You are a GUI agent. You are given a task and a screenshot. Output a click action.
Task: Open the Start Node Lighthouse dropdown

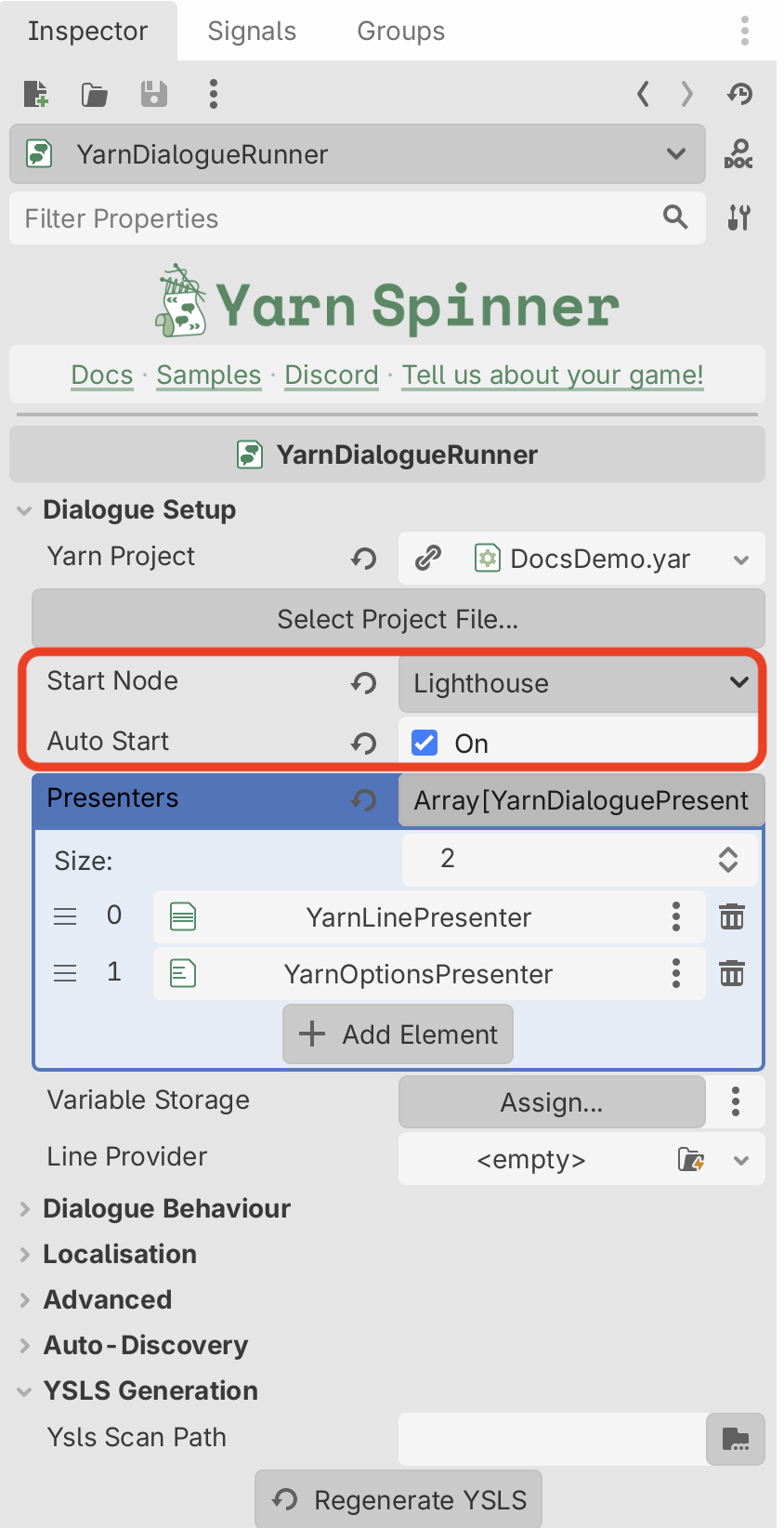[581, 683]
